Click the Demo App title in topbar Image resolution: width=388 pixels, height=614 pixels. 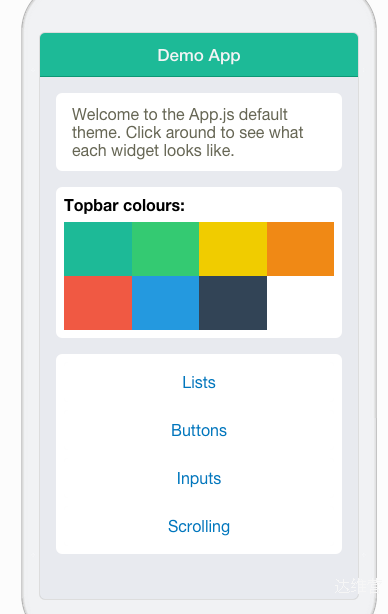pyautogui.click(x=199, y=56)
